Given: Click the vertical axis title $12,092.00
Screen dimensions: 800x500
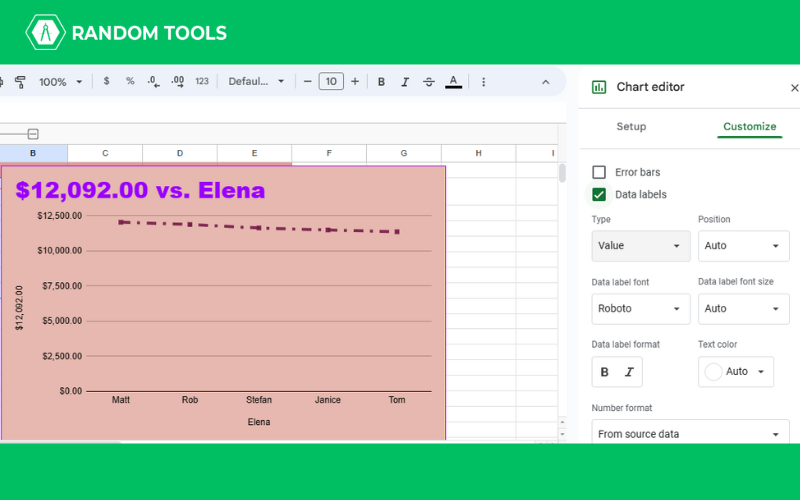Looking at the screenshot, I should coord(19,308).
